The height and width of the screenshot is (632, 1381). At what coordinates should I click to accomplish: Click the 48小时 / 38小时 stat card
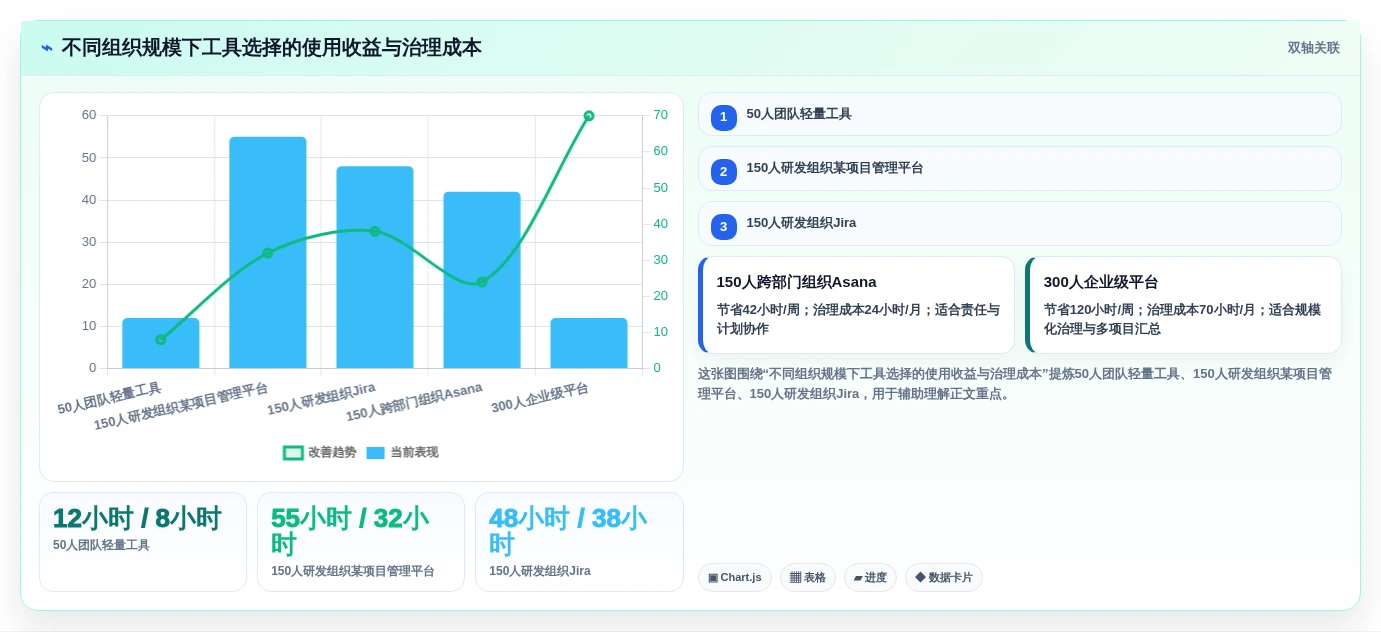[579, 542]
